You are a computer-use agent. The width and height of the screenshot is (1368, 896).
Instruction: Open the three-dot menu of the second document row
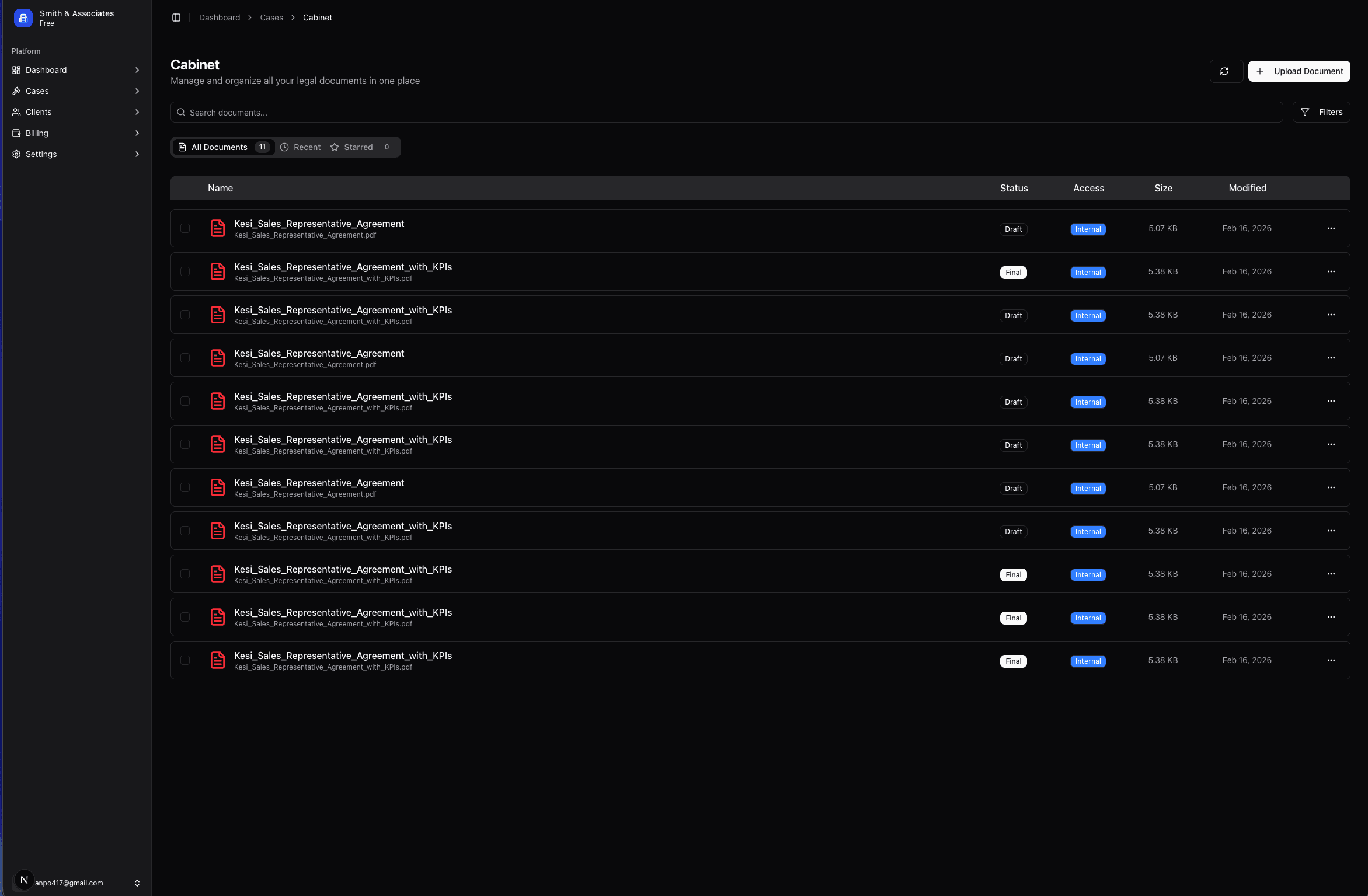pos(1331,271)
